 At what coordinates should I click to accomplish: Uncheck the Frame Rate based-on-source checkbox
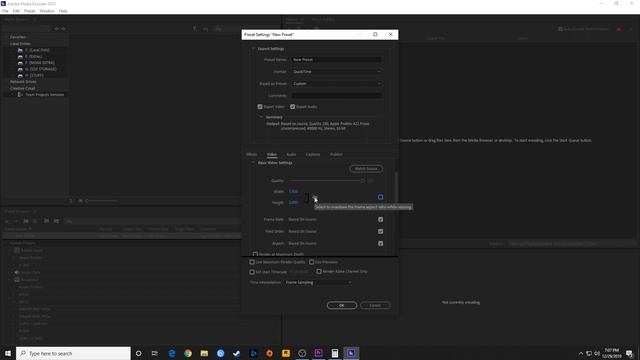pos(380,220)
